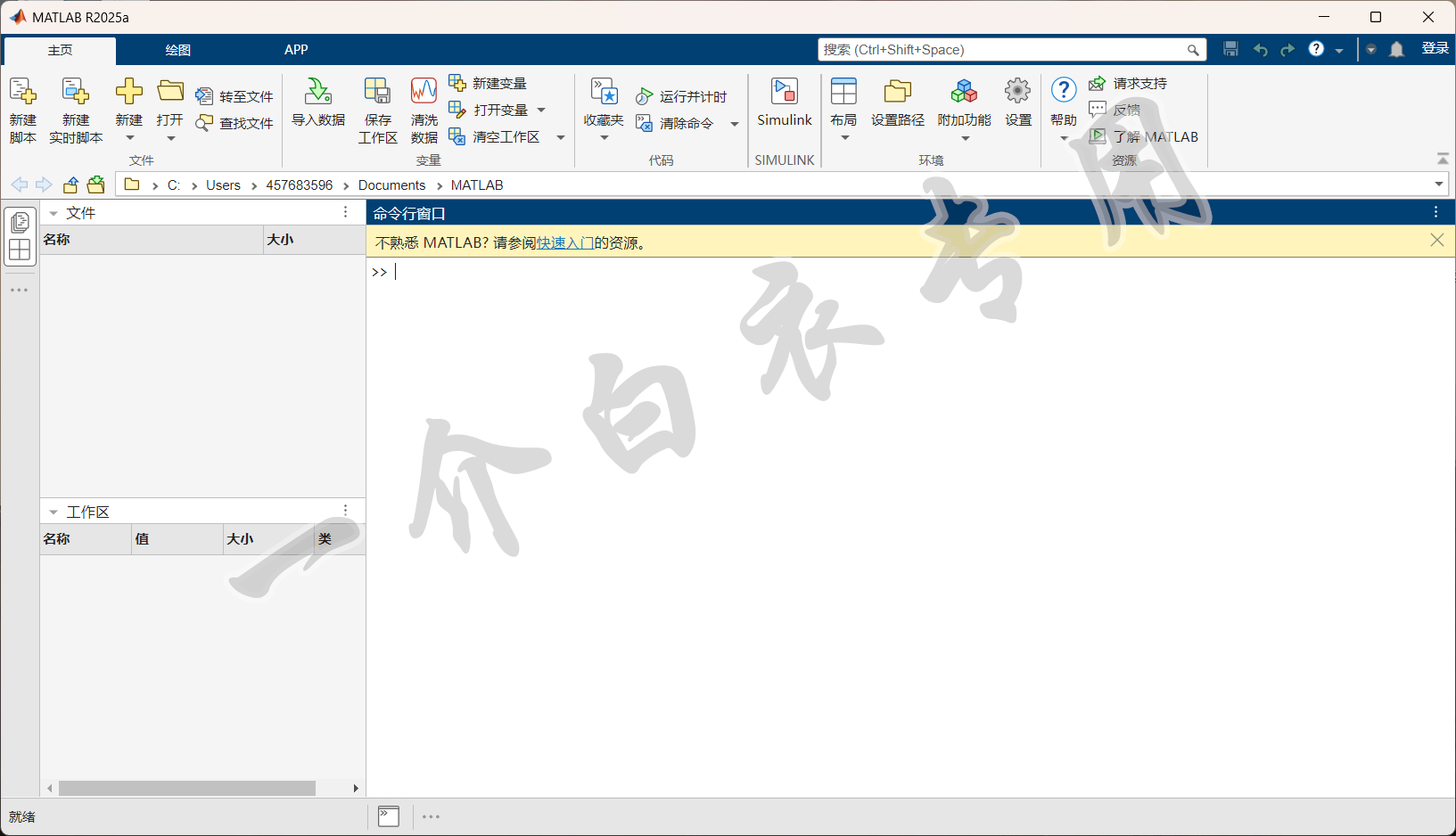Click 清空工作区 (Clear Workspace)

pos(494,136)
